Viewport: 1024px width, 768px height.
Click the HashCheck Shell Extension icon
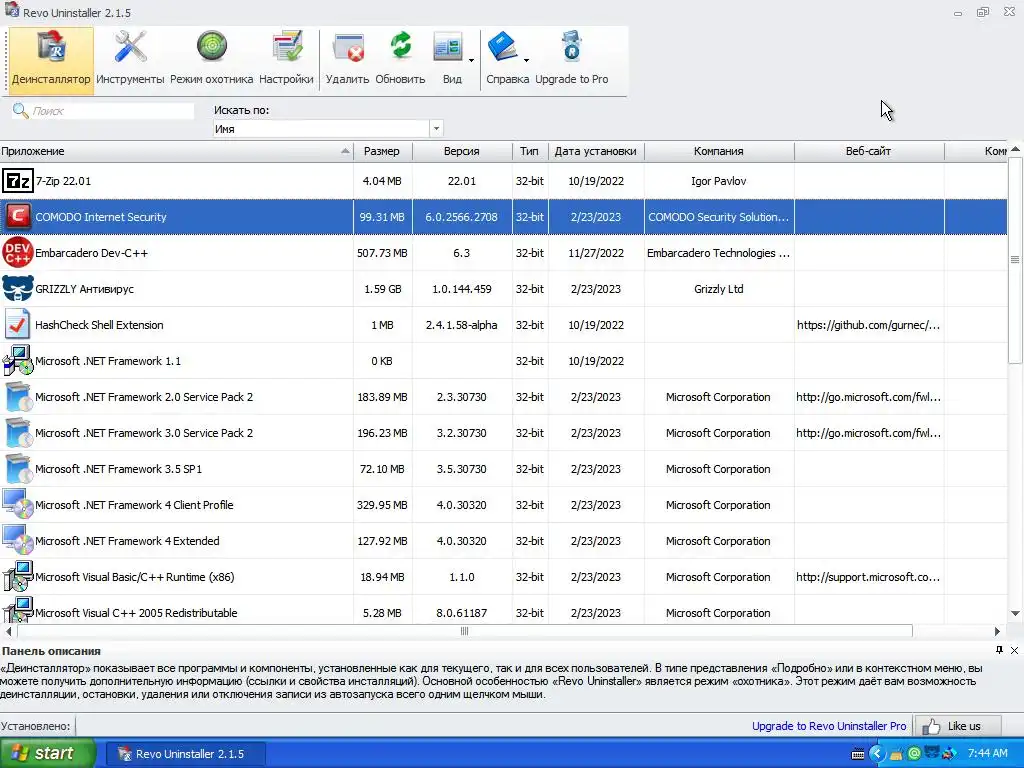(18, 325)
